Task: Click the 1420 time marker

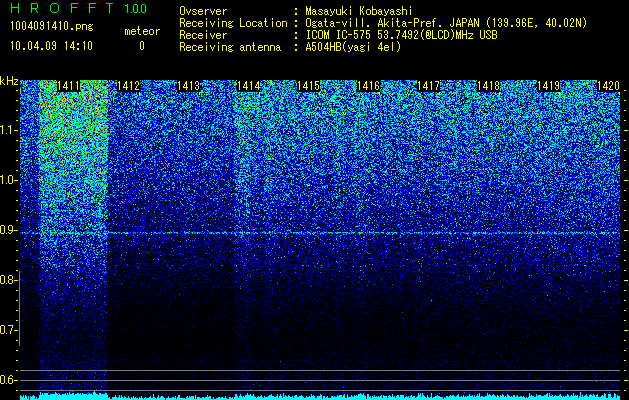Action: pyautogui.click(x=609, y=86)
